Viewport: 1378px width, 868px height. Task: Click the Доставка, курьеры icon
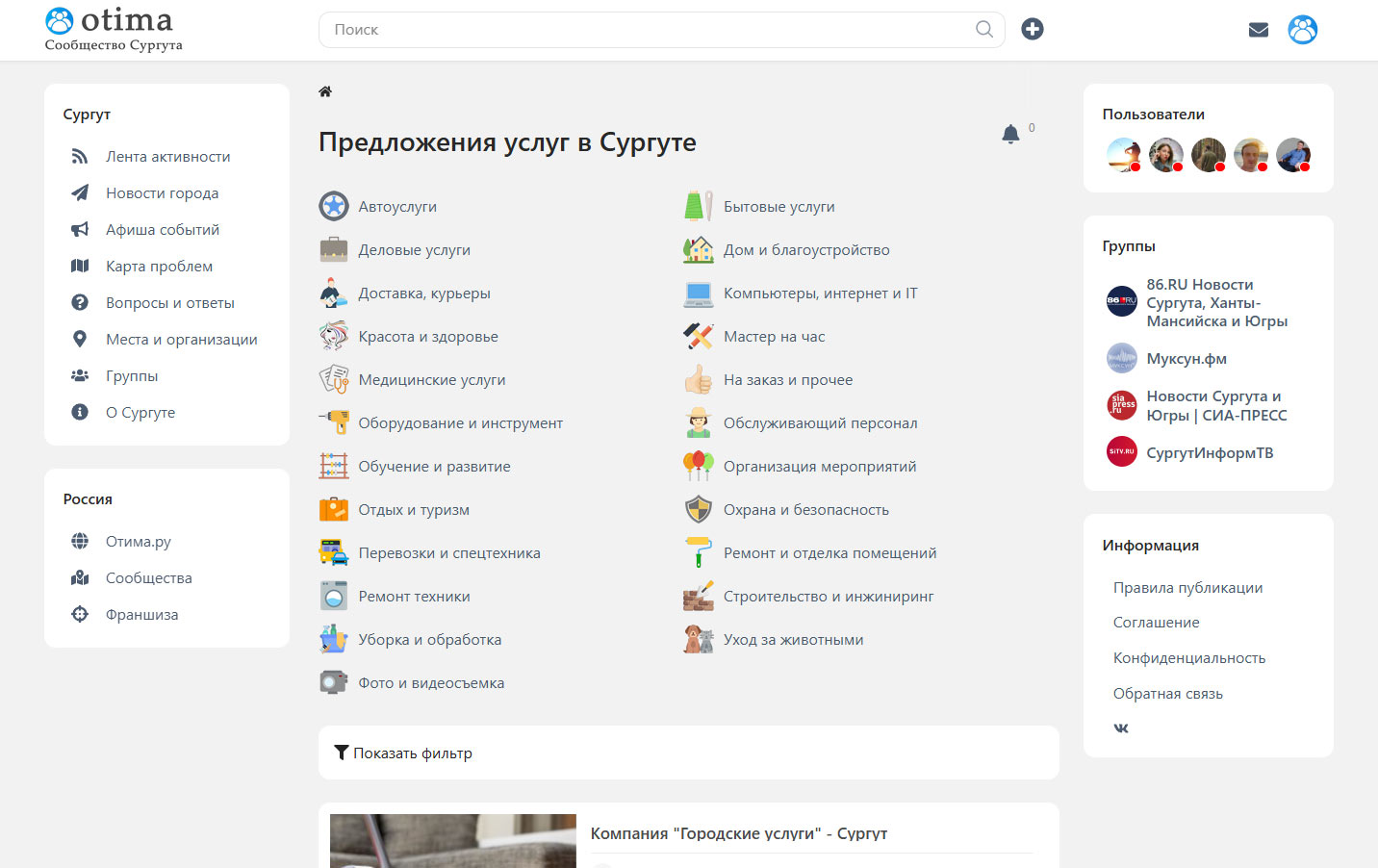point(334,293)
